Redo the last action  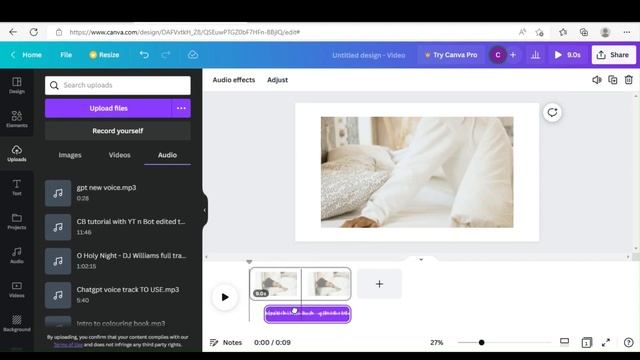(166, 55)
